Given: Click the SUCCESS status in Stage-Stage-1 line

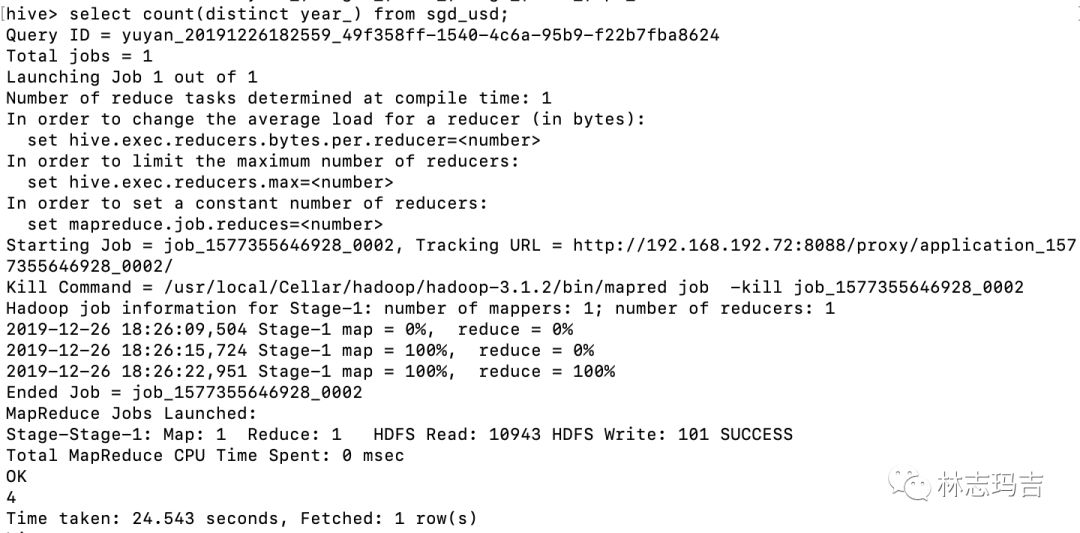Looking at the screenshot, I should pos(756,434).
